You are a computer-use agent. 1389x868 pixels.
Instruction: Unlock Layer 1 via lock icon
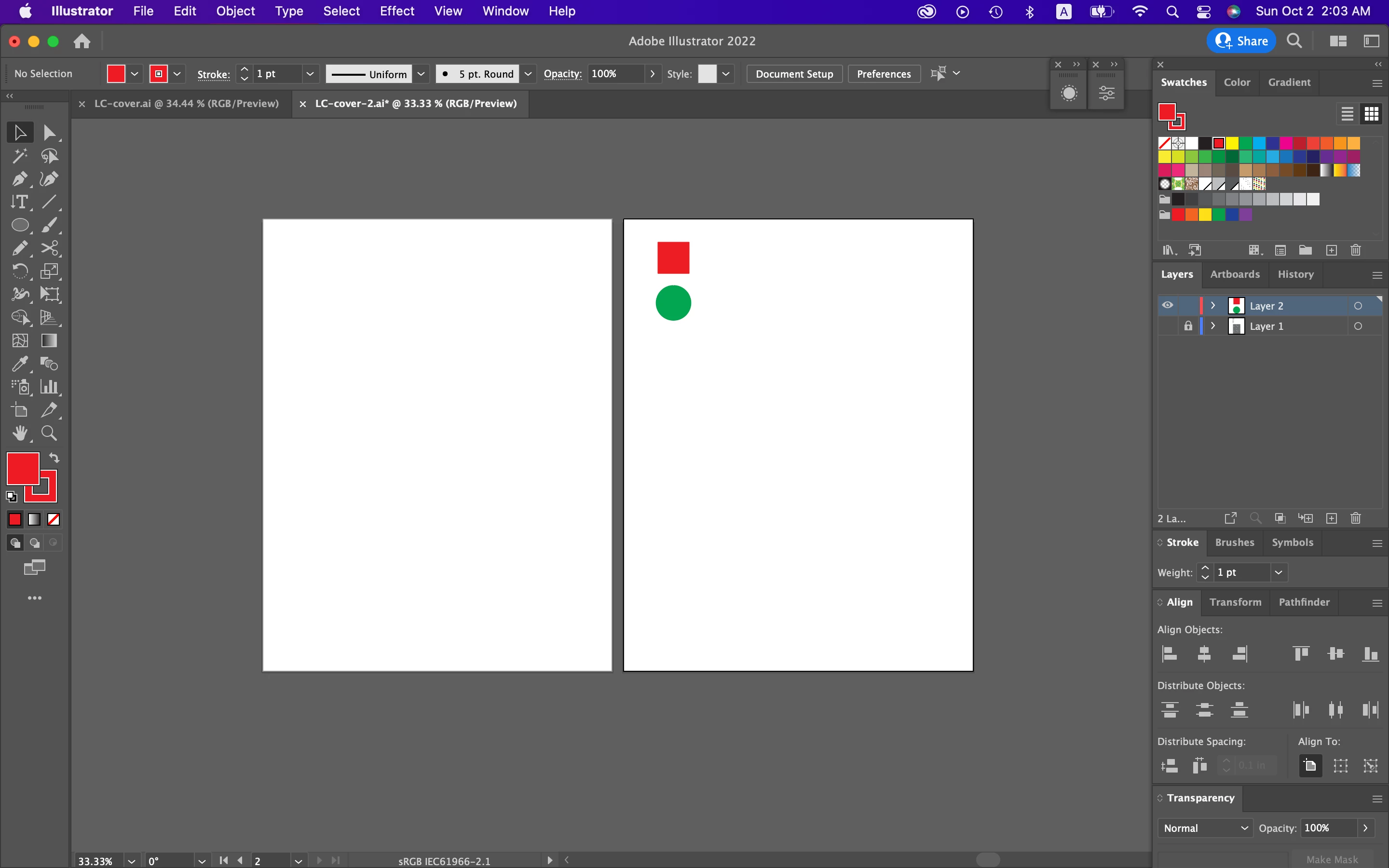coord(1188,326)
